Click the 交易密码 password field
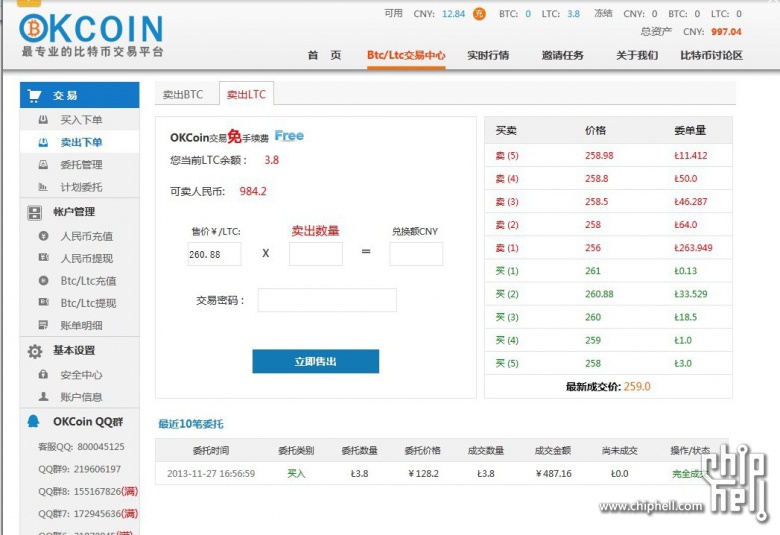 (327, 300)
